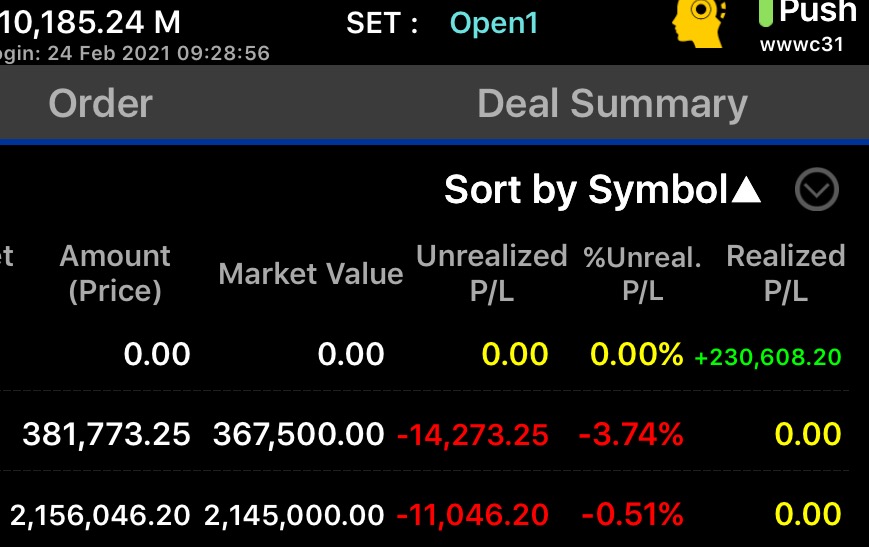The image size is (869, 547).
Task: Switch to the Order tab
Action: pyautogui.click(x=100, y=104)
